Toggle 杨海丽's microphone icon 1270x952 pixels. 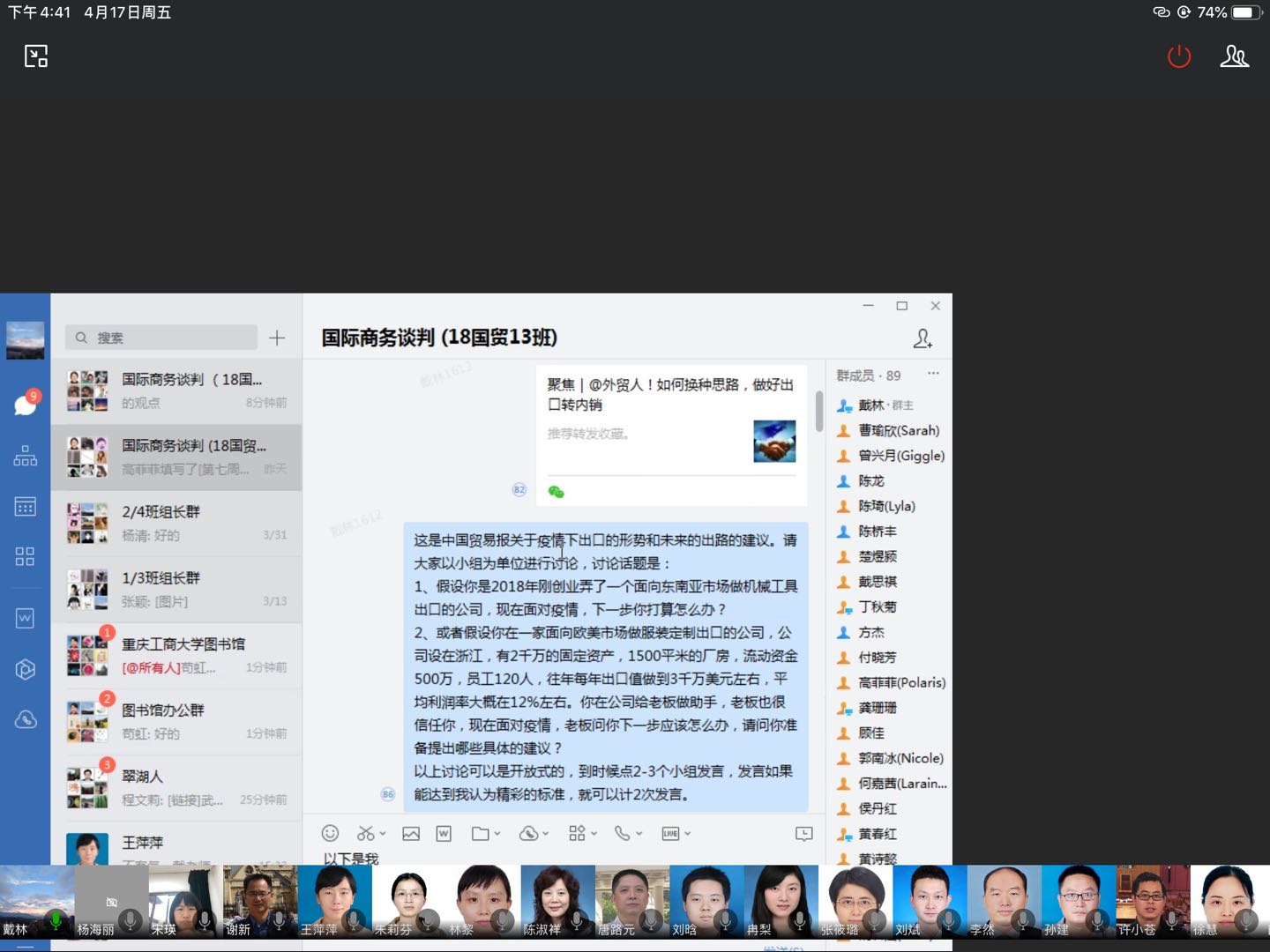(131, 920)
